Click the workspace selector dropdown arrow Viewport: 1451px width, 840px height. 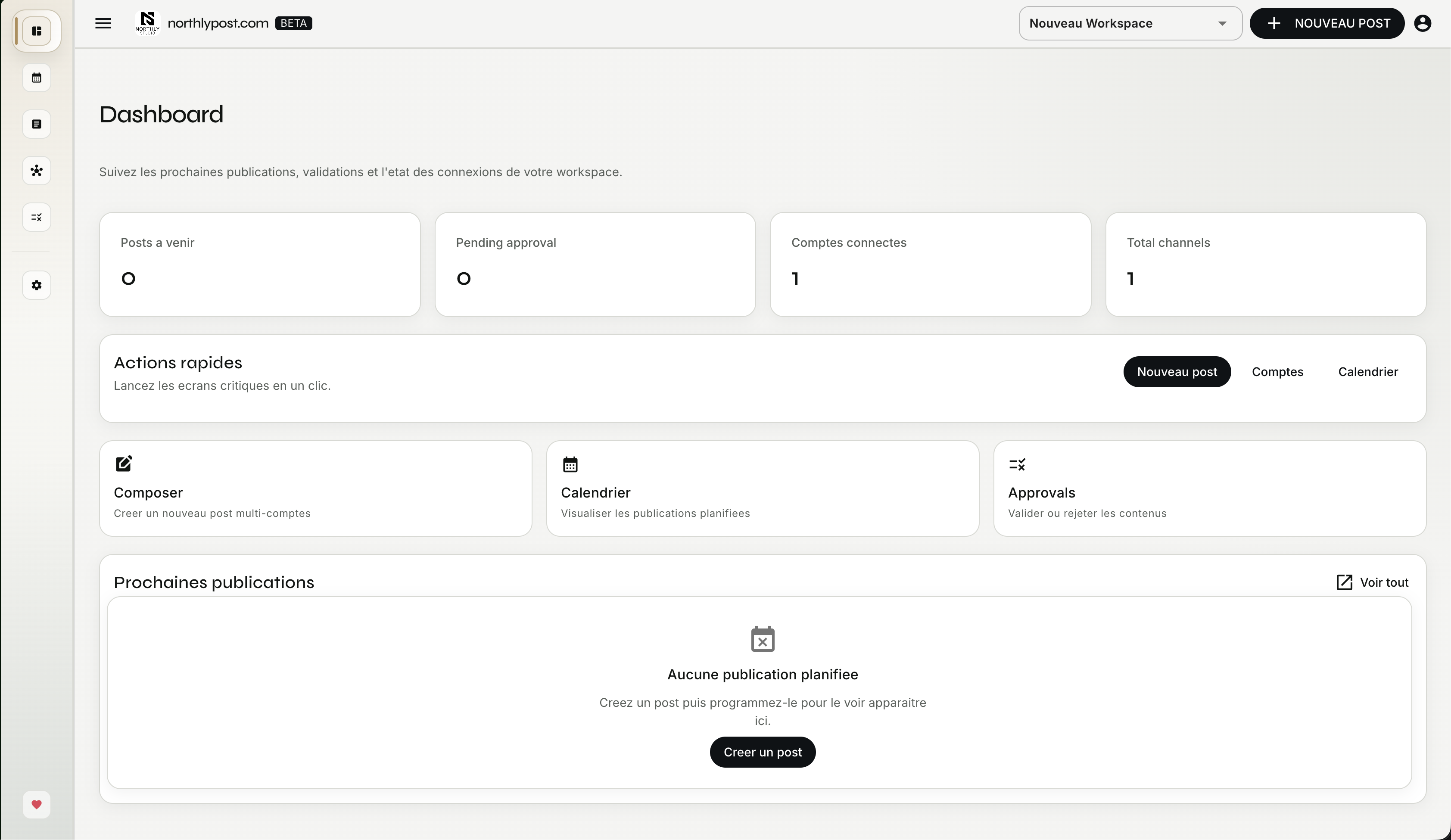coord(1222,24)
